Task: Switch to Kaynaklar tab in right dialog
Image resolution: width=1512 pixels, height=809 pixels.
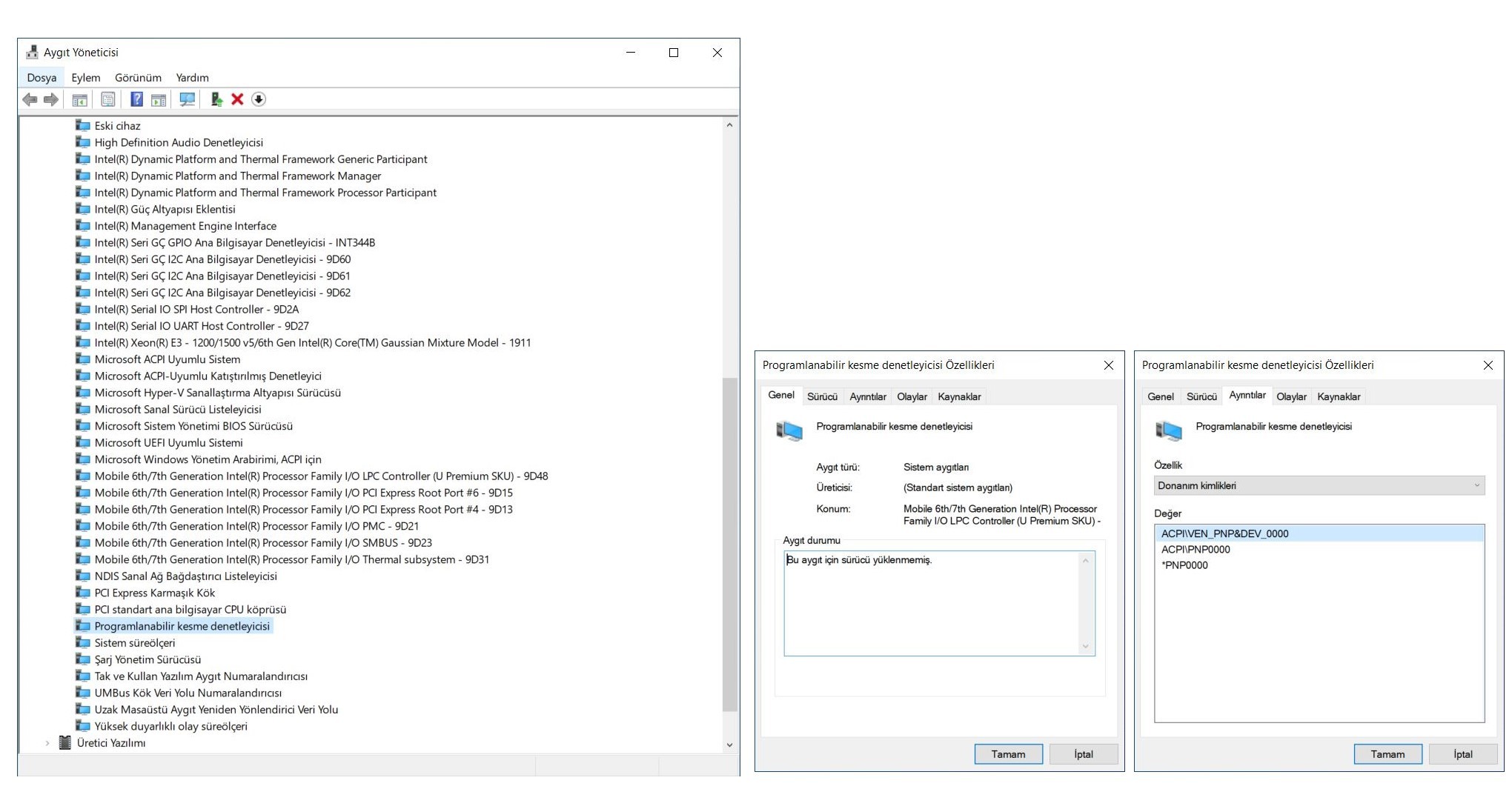Action: click(1338, 396)
